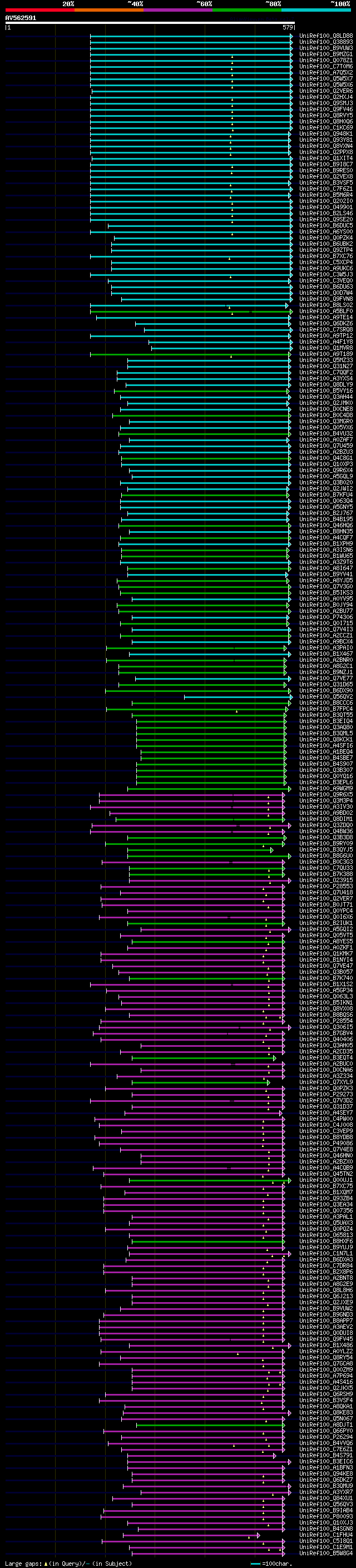Viewport: 356px width, 1568px height.
Task: Select hit label UniRef100_C7F6Z1
Action: coord(326,189)
